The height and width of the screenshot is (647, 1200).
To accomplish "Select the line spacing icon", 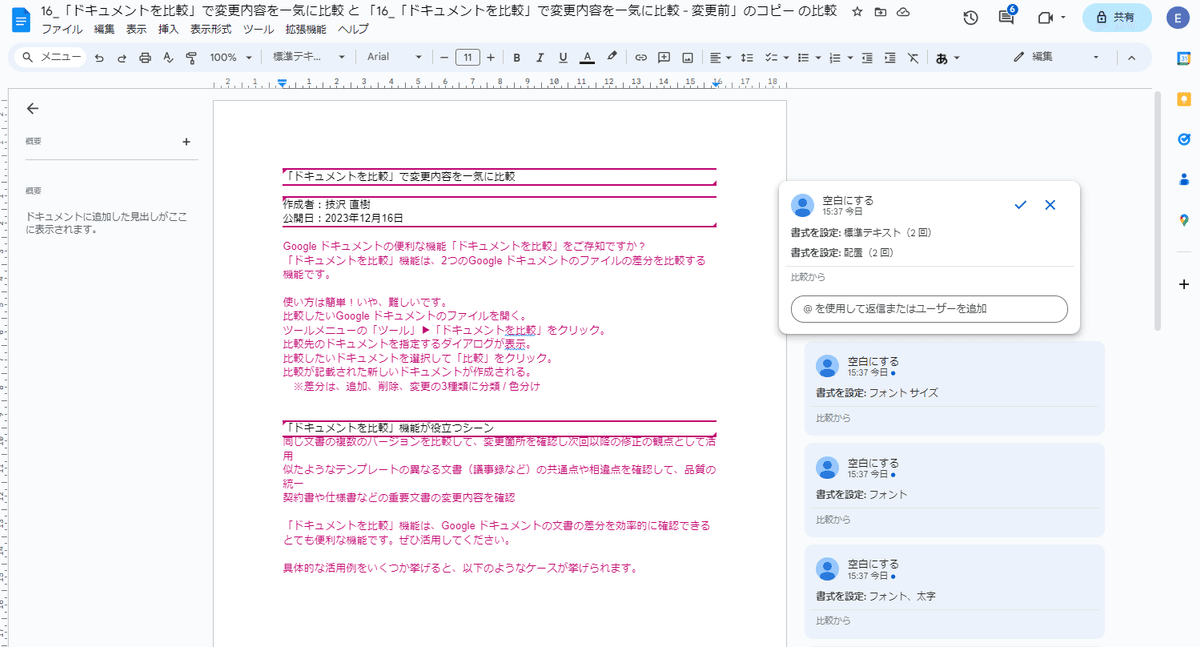I will click(746, 57).
